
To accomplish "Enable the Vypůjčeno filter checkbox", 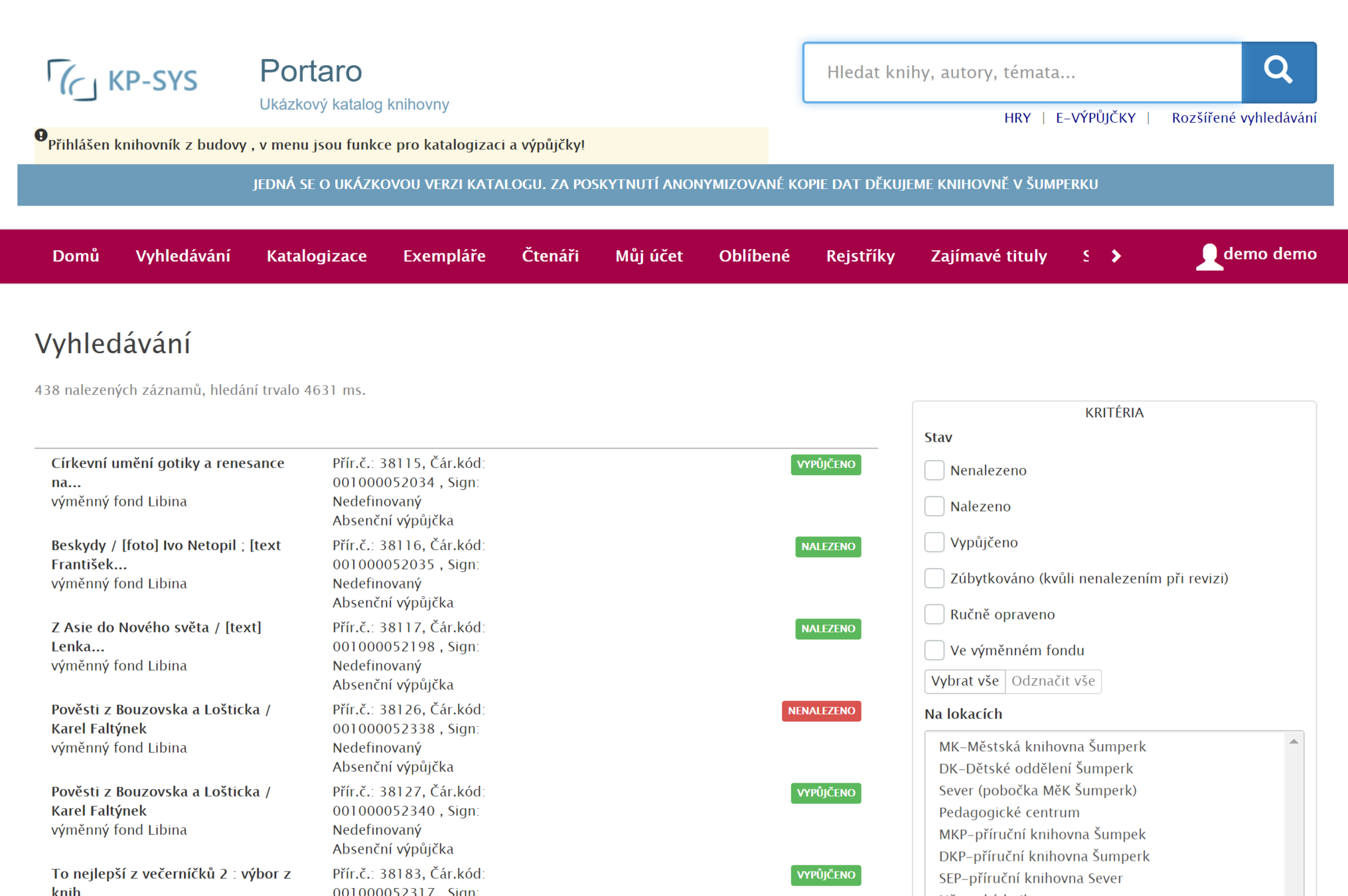I will click(934, 542).
